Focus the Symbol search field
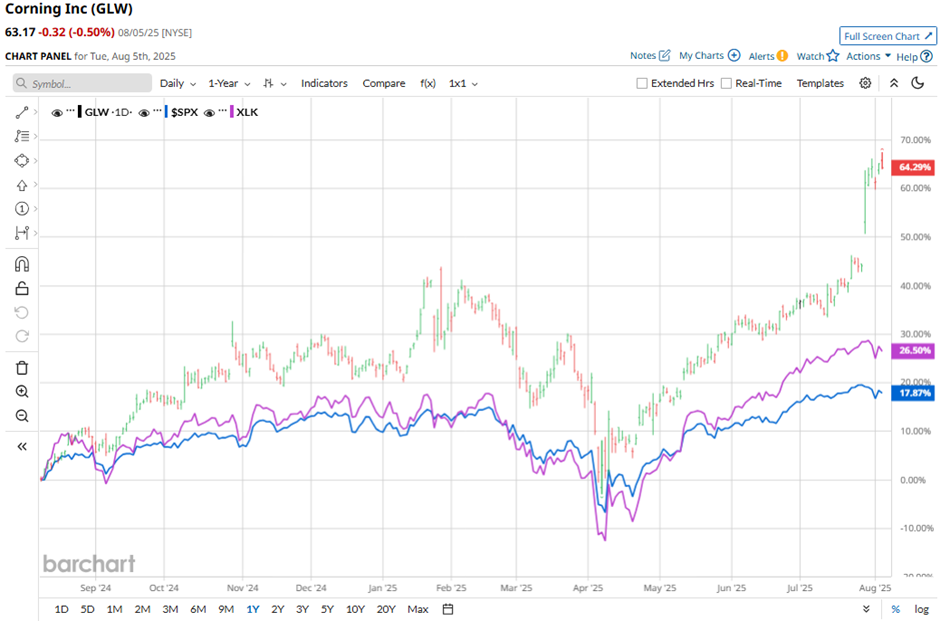 click(x=82, y=83)
